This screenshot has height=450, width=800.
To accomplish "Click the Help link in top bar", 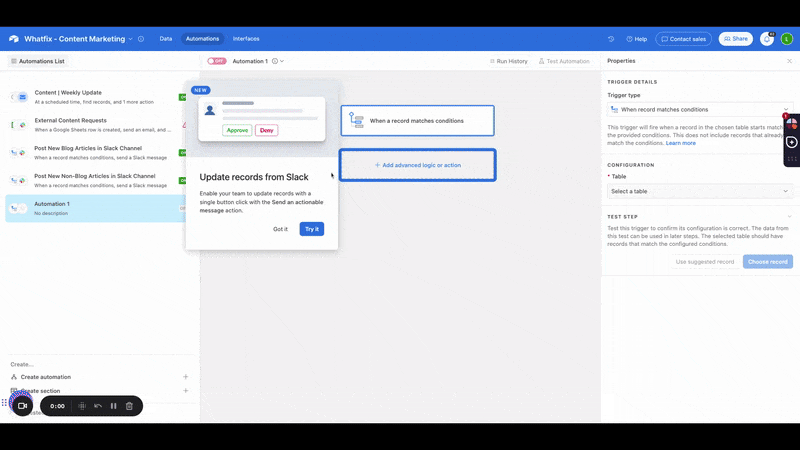I will (637, 39).
